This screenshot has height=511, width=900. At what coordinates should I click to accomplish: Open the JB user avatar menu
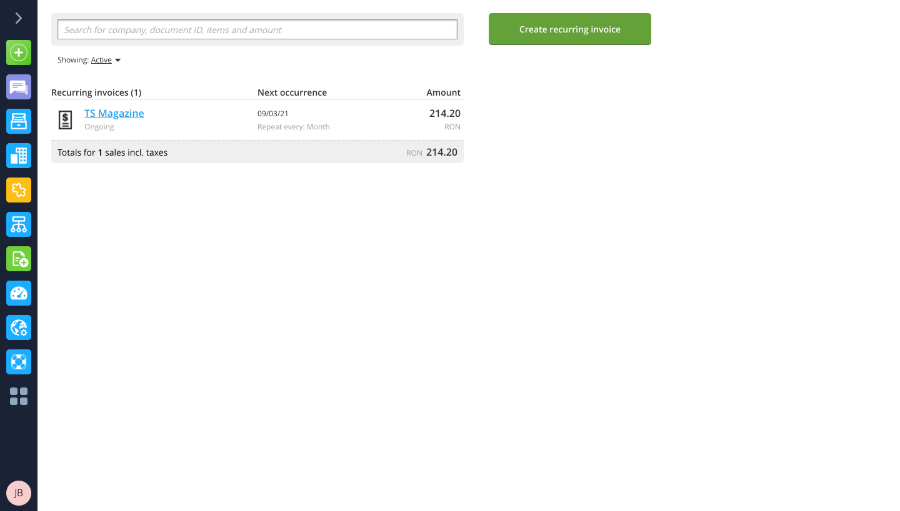tap(18, 493)
